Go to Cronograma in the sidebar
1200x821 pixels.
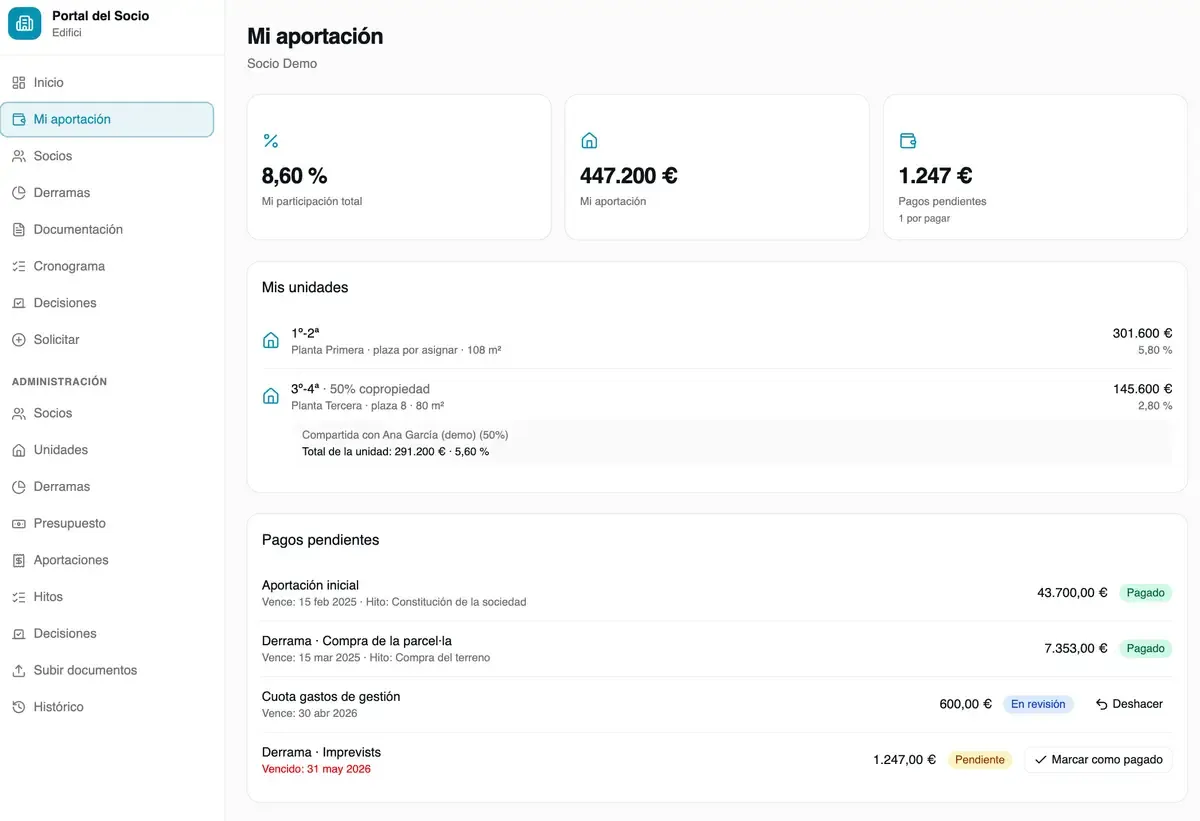[107, 267]
